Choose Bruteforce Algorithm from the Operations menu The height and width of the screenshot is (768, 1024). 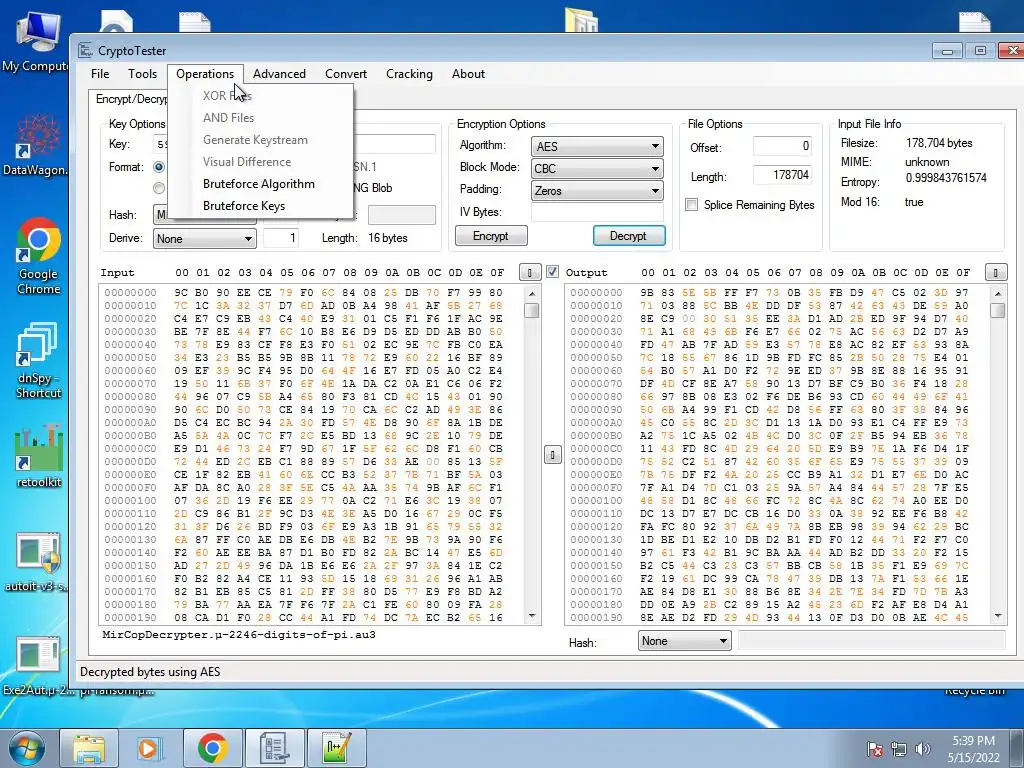260,184
